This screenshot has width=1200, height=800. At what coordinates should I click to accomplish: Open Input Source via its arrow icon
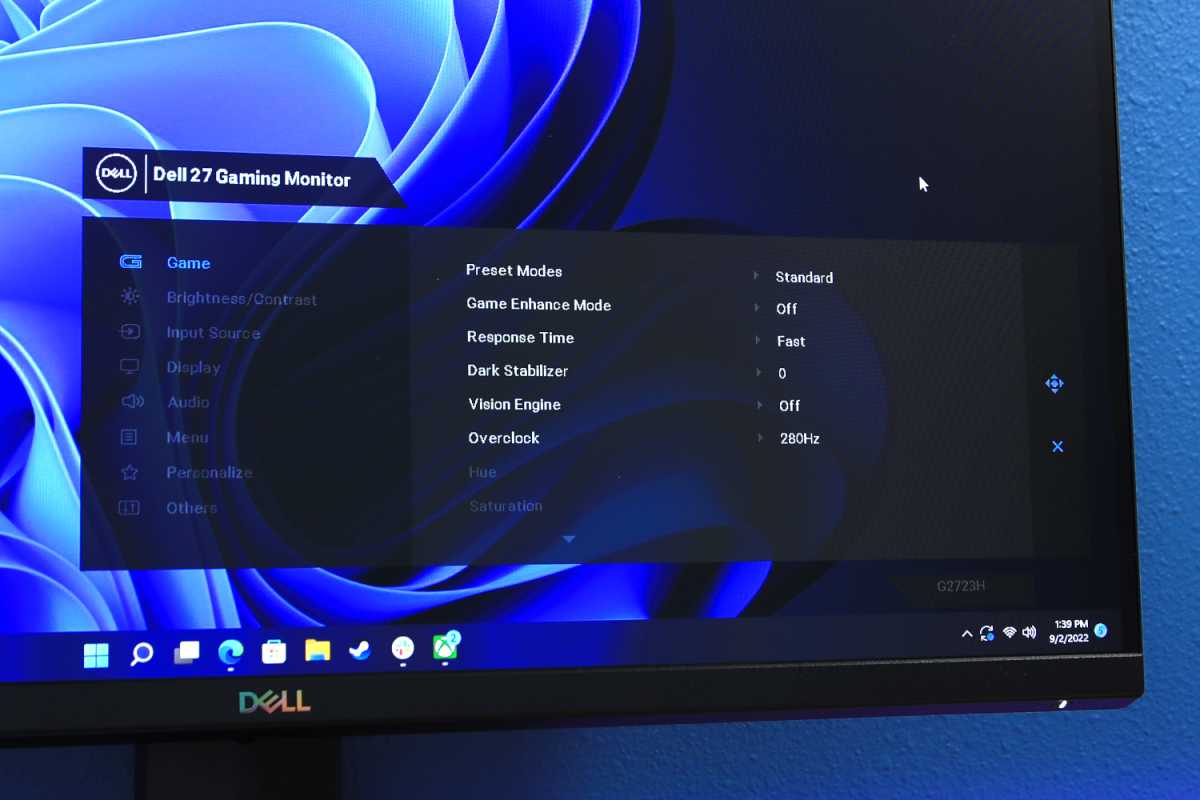coord(130,331)
